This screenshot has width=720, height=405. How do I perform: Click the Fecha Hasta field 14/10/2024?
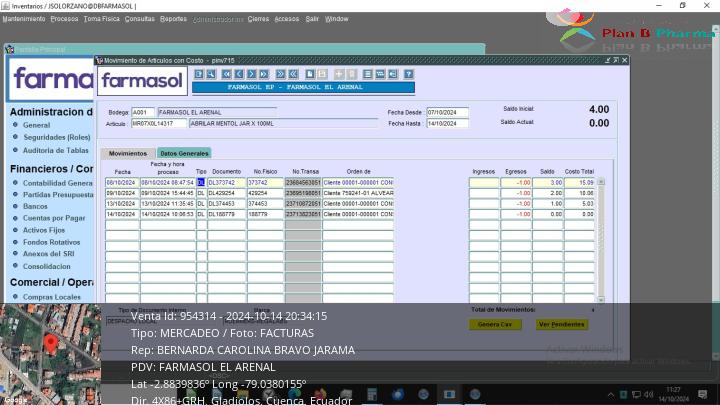[x=448, y=124]
